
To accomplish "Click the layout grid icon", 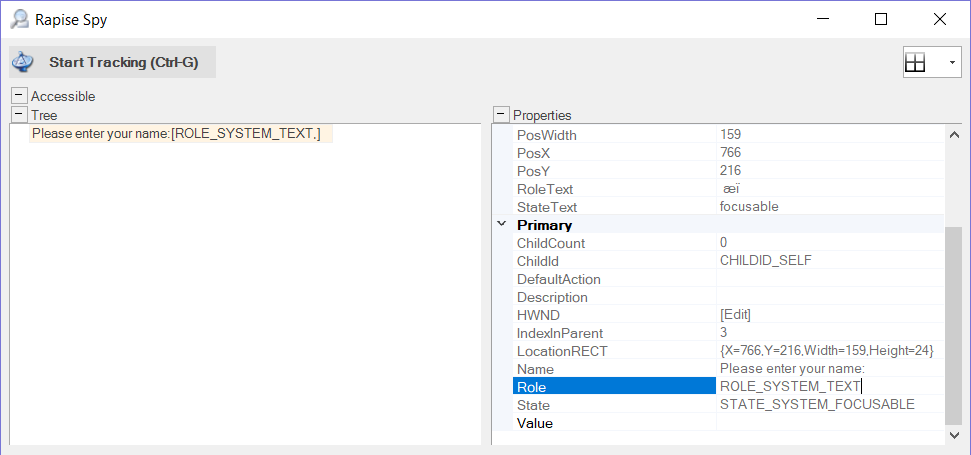I will click(915, 63).
